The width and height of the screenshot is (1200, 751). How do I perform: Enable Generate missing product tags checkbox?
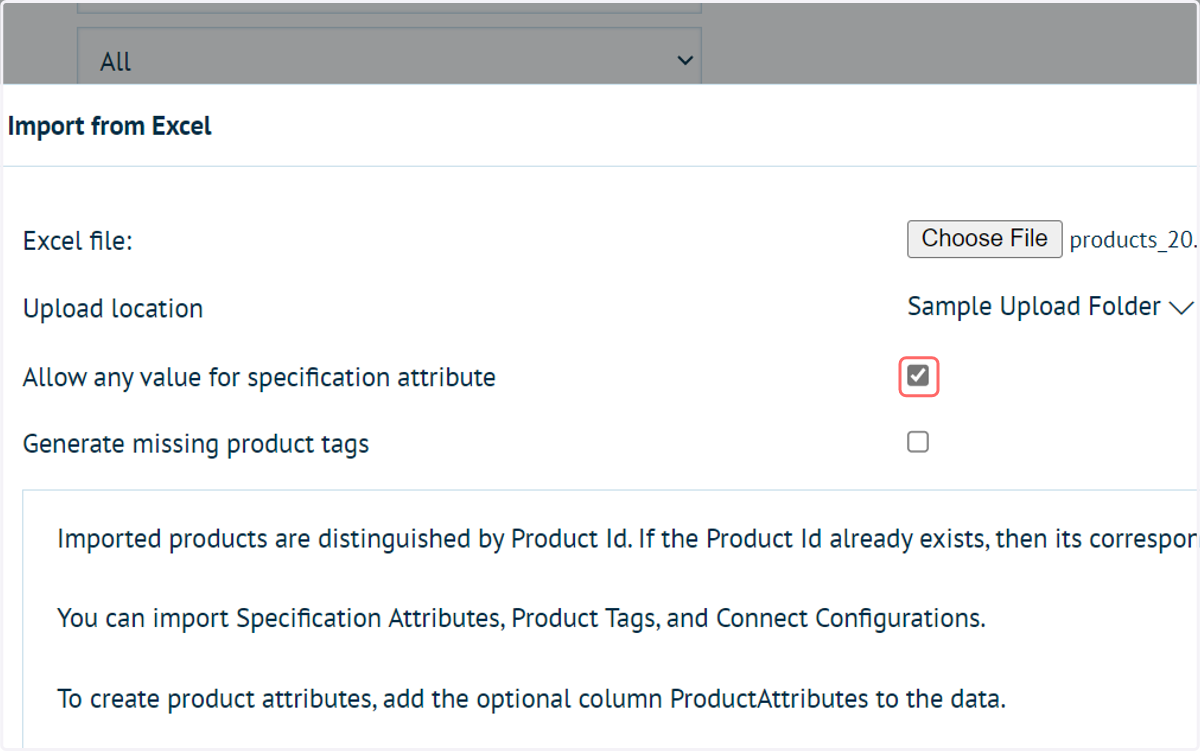point(918,442)
